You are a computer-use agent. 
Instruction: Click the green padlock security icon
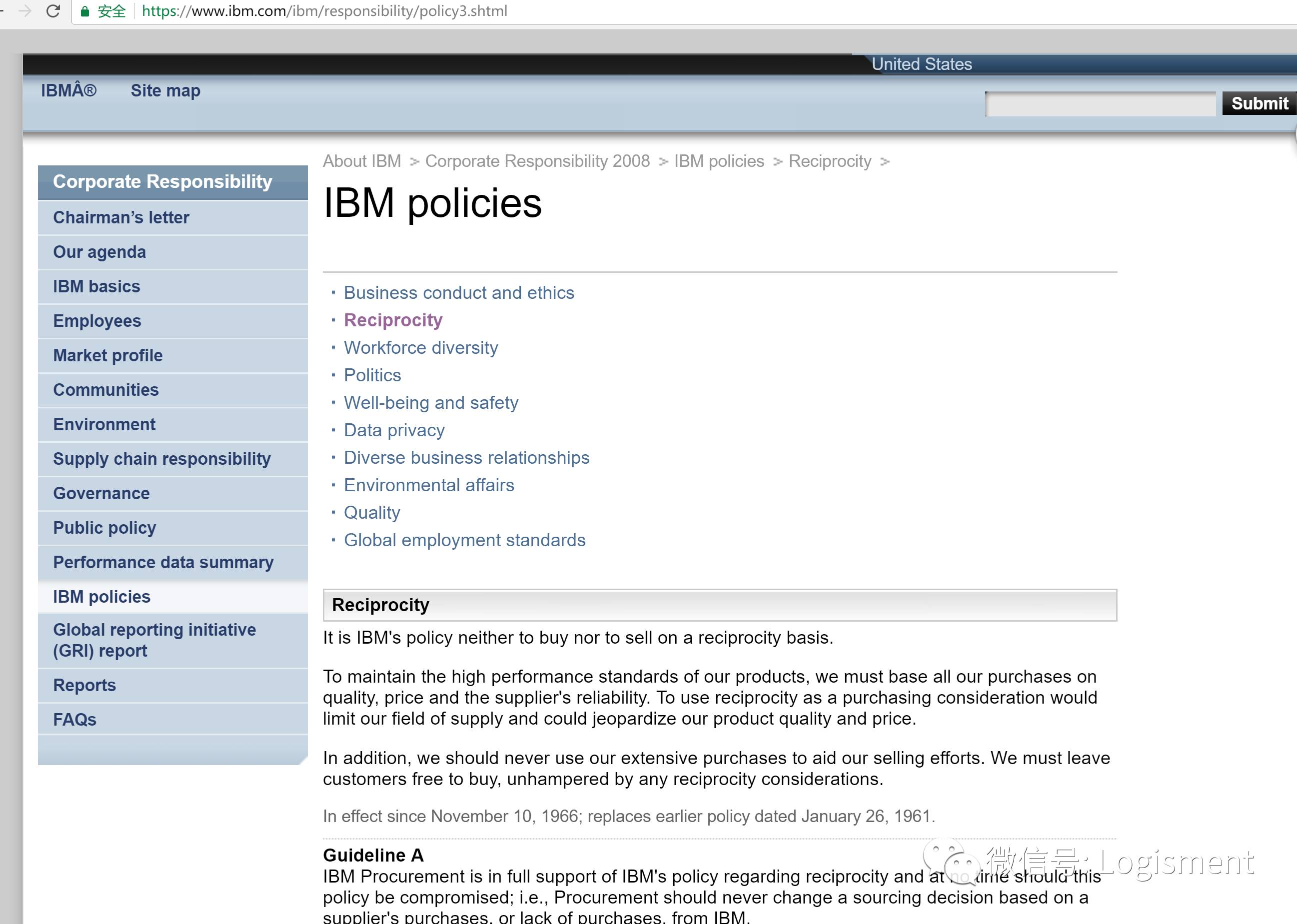(85, 11)
